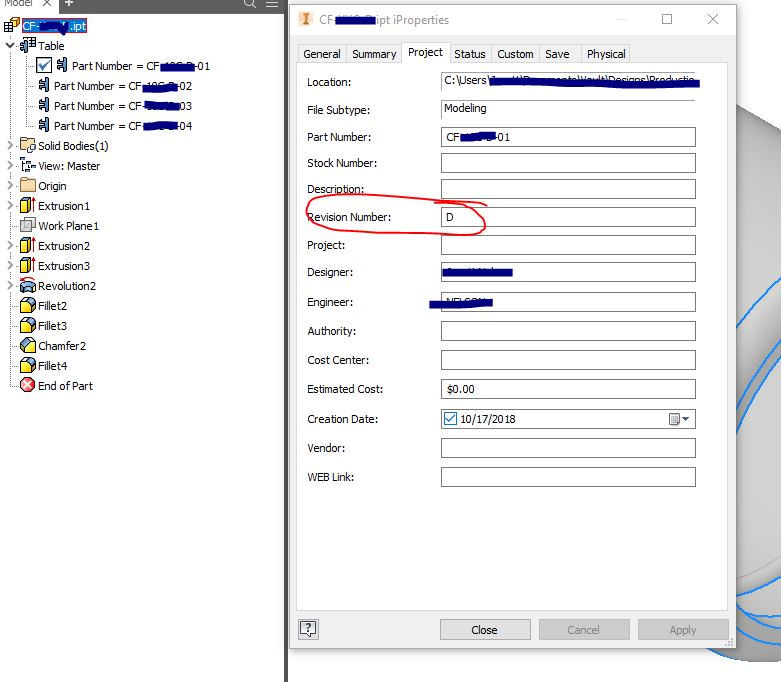Click the member icon for Part Number ending 01
This screenshot has height=682, width=781.
coord(62,65)
